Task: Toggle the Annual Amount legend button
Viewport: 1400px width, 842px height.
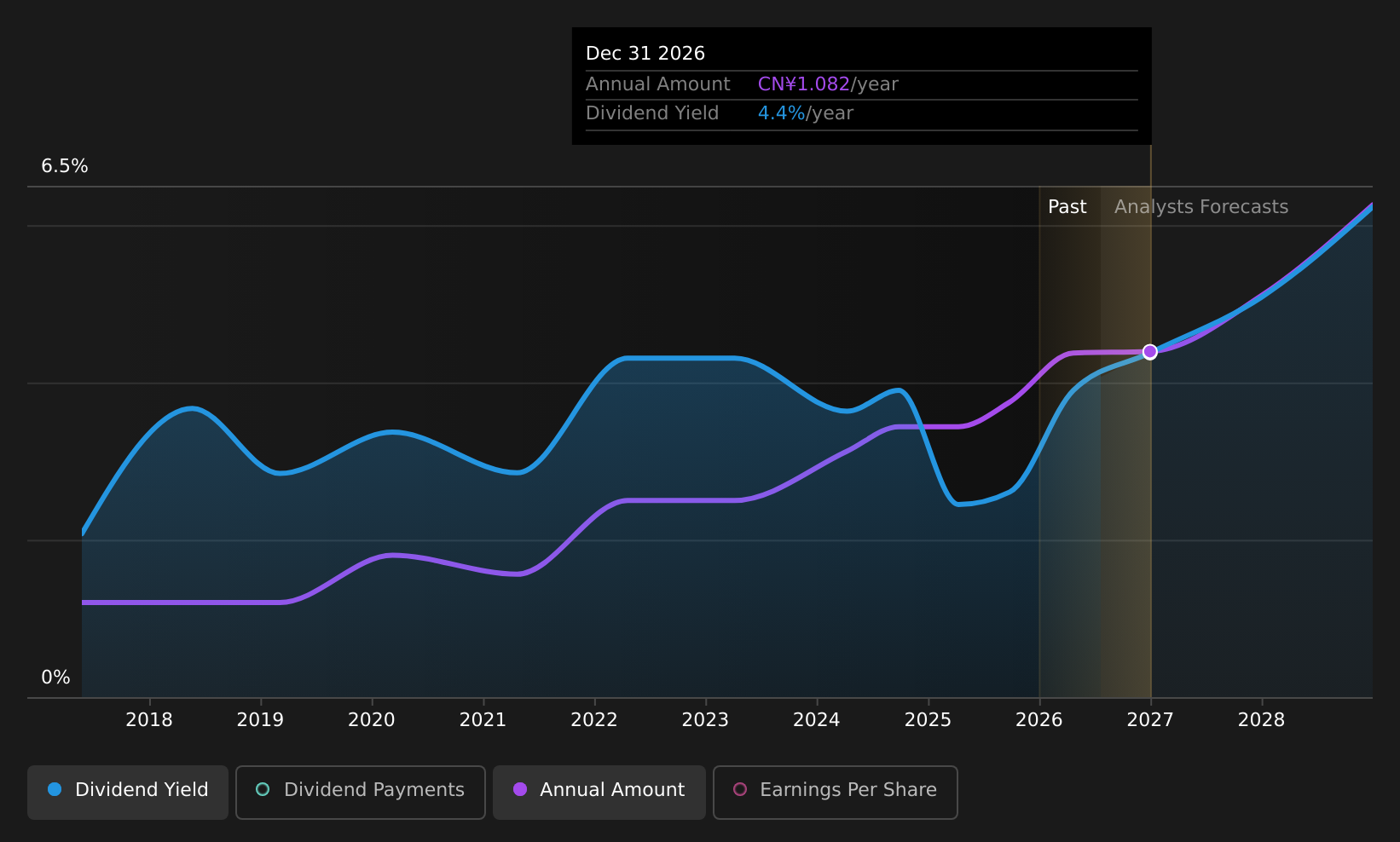Action: [x=599, y=792]
